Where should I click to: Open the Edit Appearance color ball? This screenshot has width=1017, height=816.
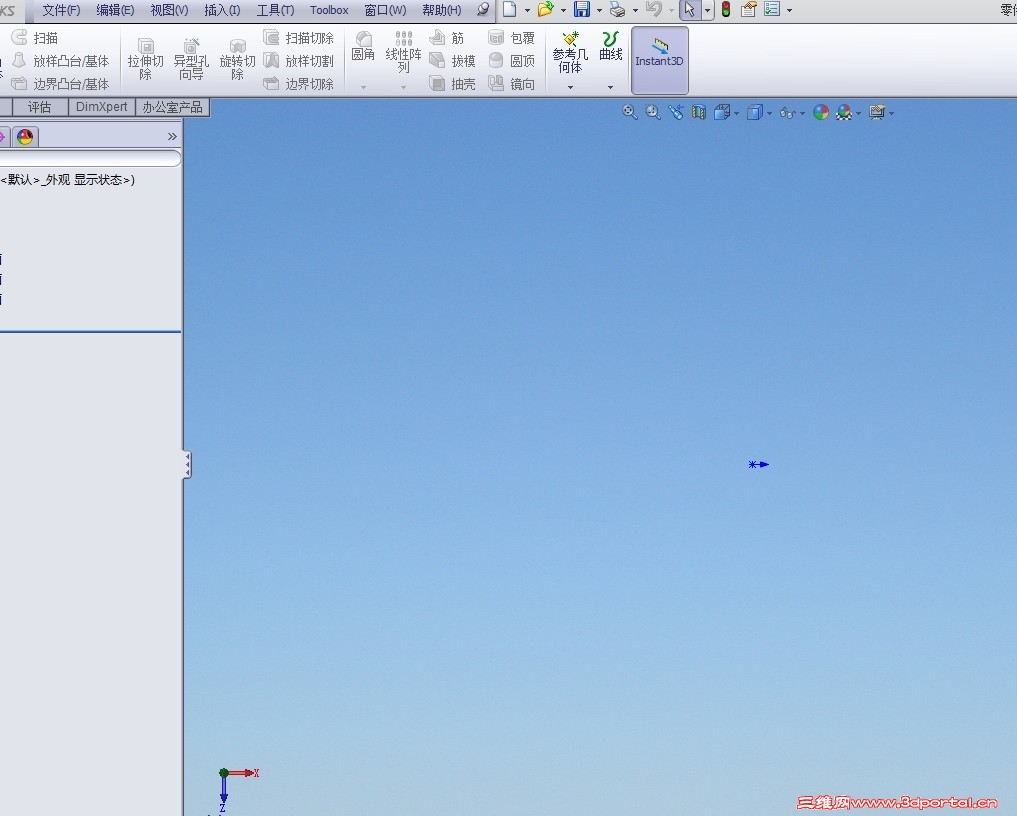click(820, 112)
